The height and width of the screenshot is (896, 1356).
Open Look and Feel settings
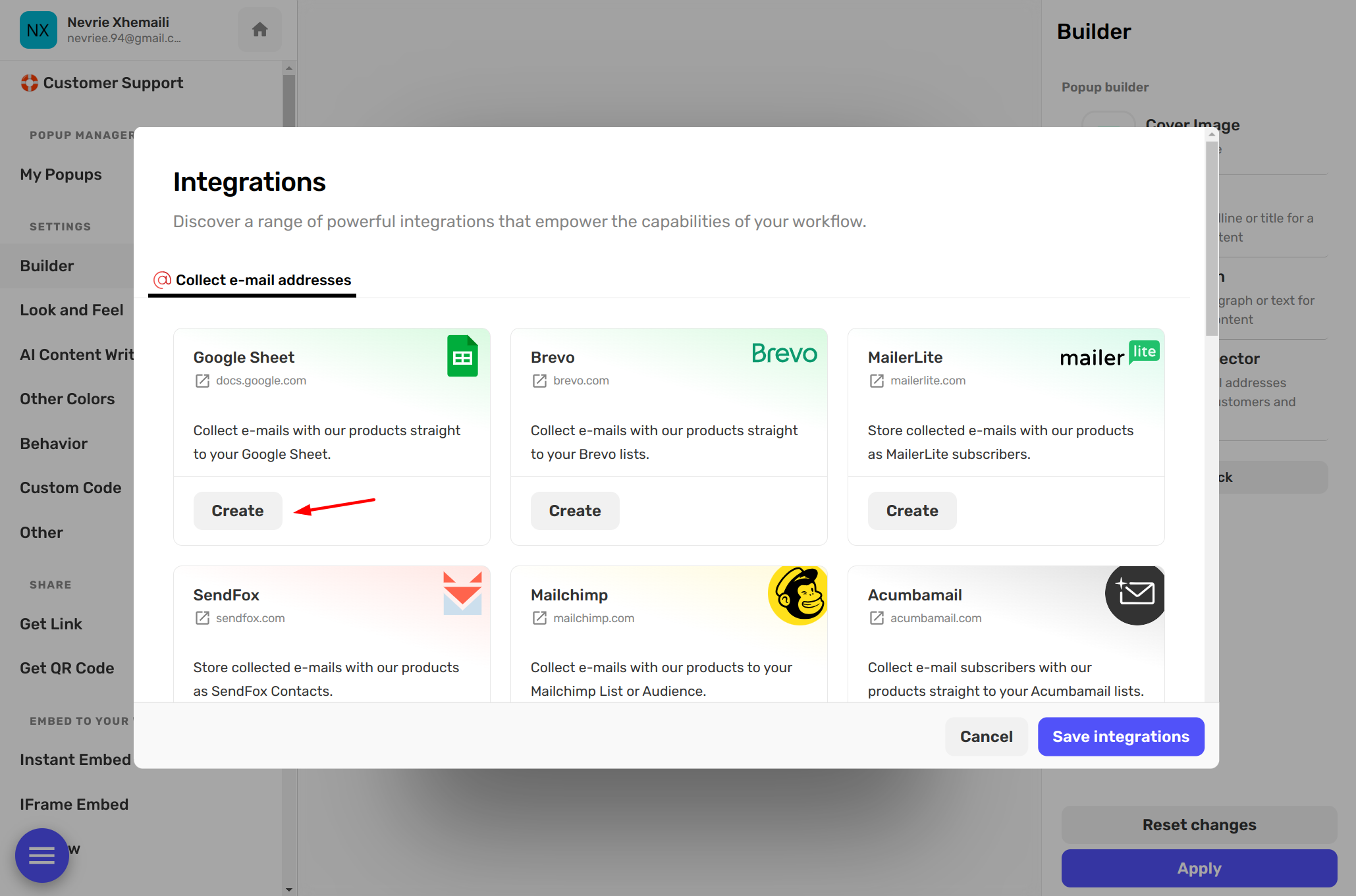pos(72,310)
